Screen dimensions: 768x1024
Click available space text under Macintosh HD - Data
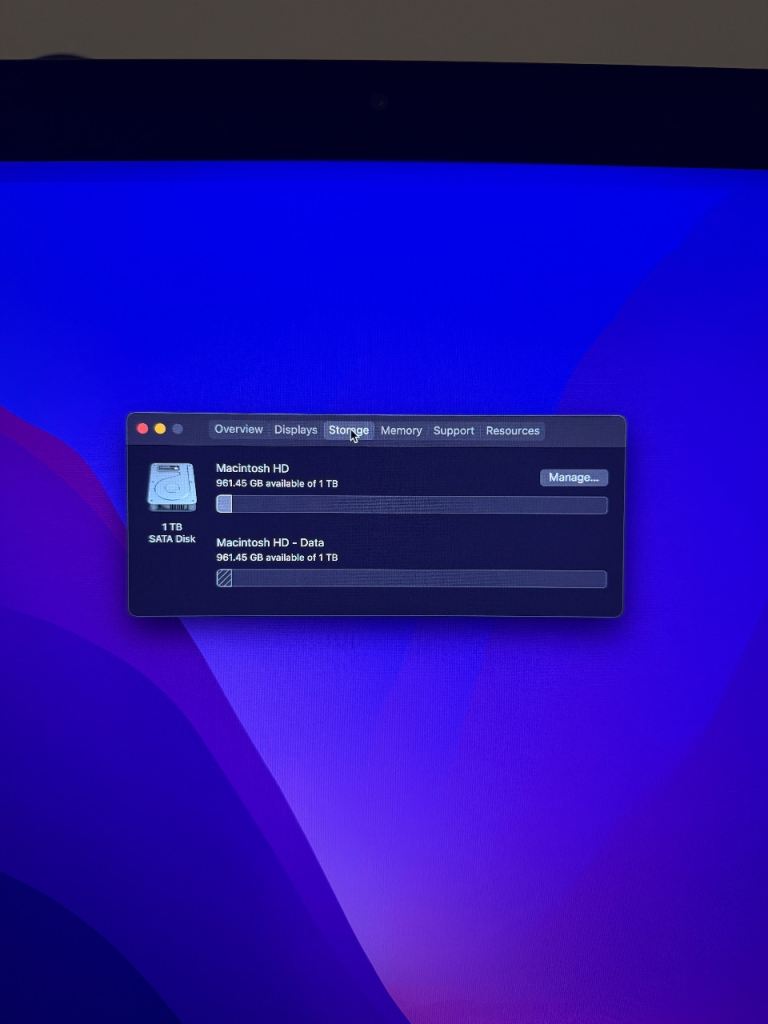[277, 558]
